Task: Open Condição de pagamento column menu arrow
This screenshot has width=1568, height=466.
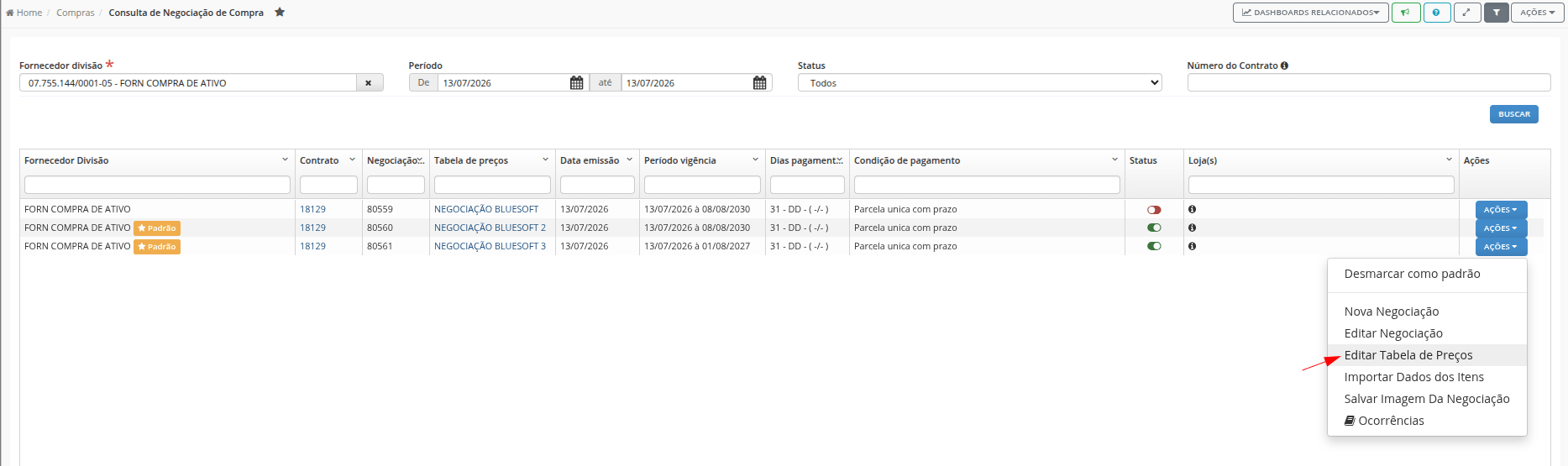Action: tap(1115, 160)
